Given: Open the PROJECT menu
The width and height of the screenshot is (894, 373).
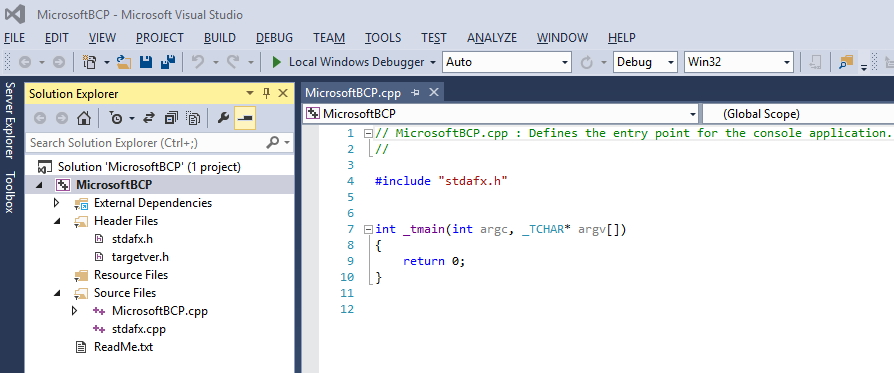Looking at the screenshot, I should pyautogui.click(x=160, y=38).
